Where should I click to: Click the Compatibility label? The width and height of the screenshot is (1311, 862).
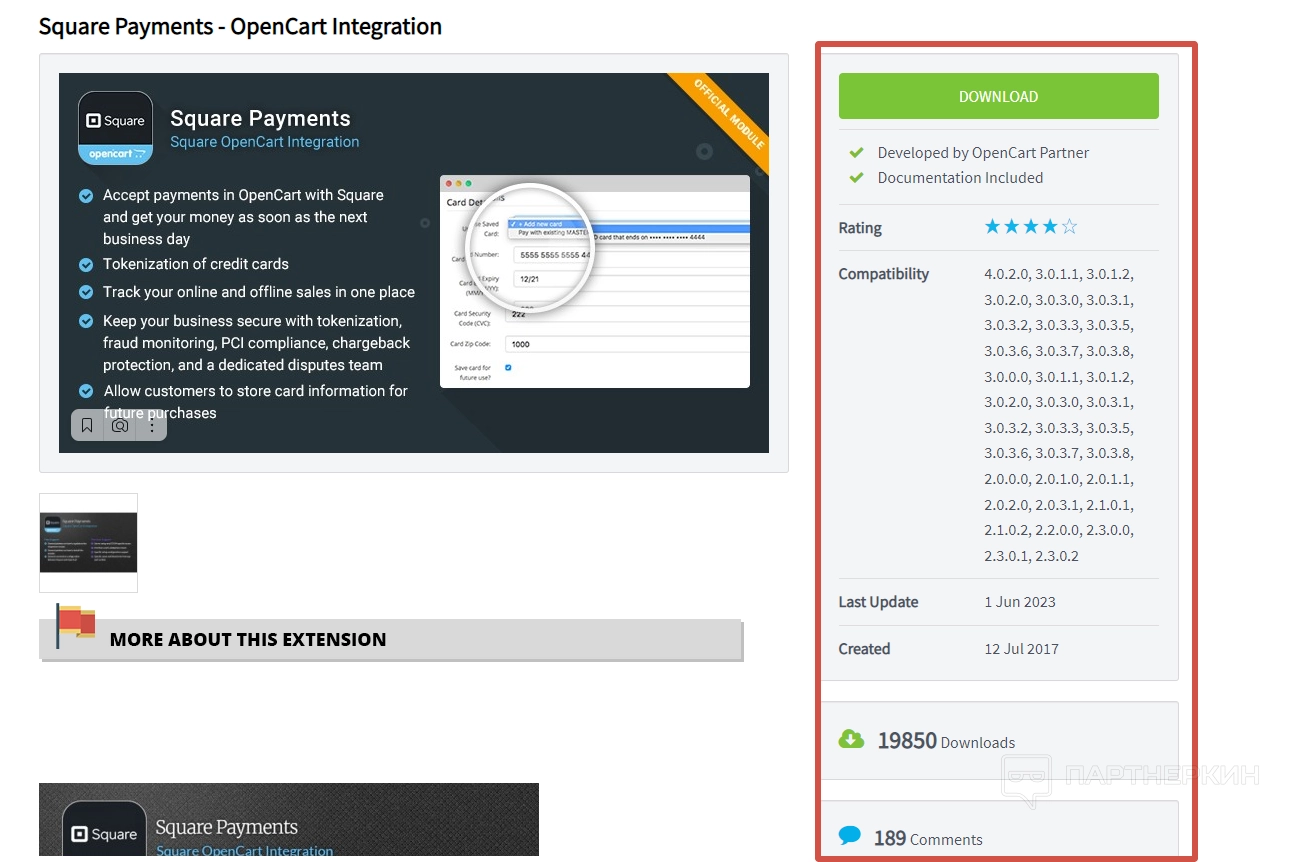pos(884,274)
